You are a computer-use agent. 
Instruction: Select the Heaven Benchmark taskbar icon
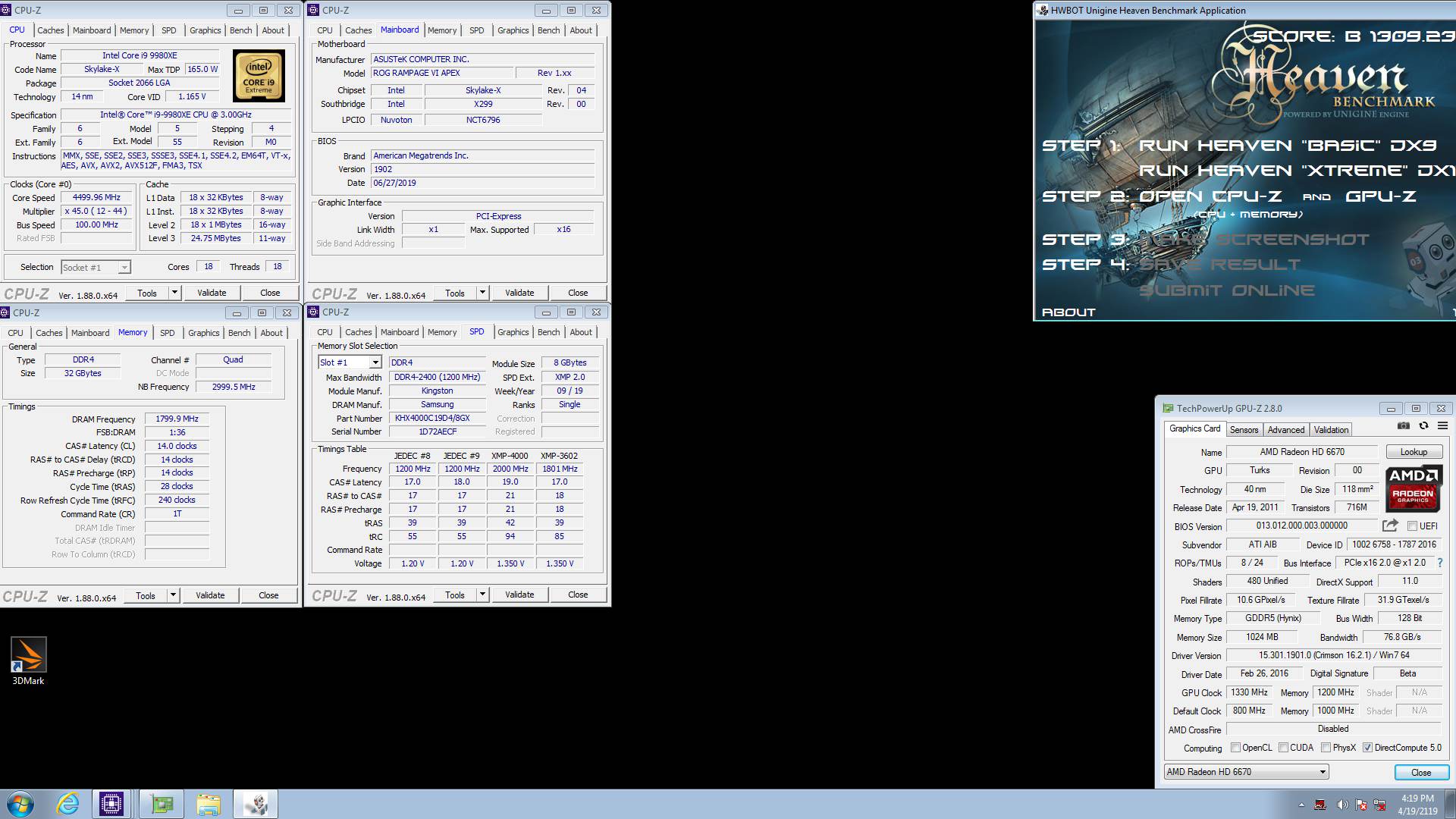(x=256, y=804)
